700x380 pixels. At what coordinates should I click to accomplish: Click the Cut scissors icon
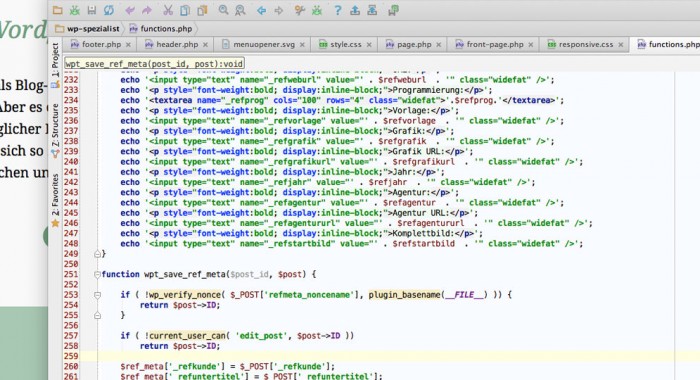click(168, 10)
